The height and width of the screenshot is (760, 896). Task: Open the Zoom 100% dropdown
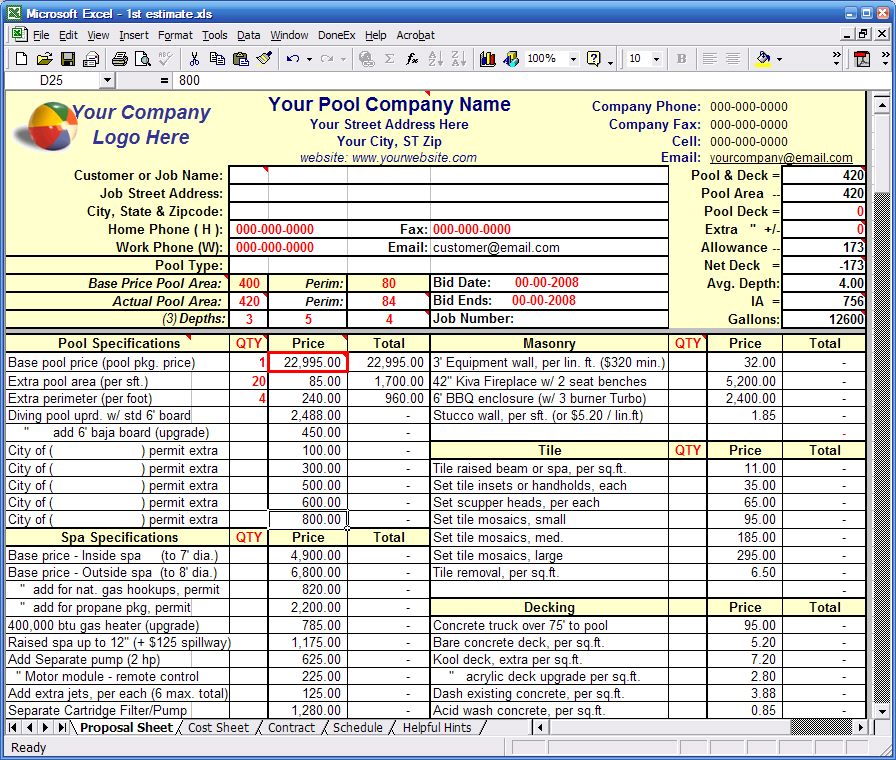[x=573, y=58]
